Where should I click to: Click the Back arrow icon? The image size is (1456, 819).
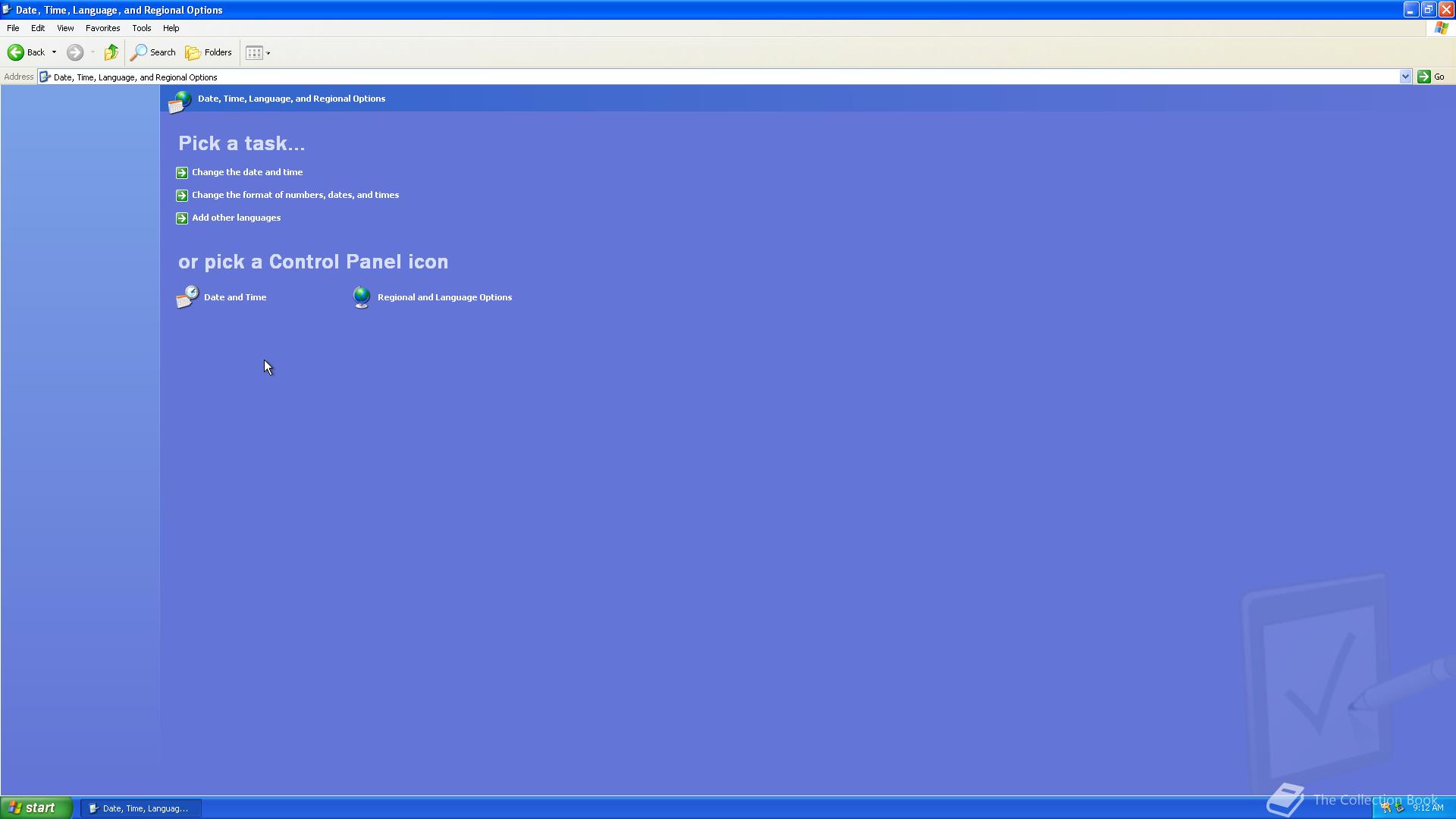(x=16, y=52)
